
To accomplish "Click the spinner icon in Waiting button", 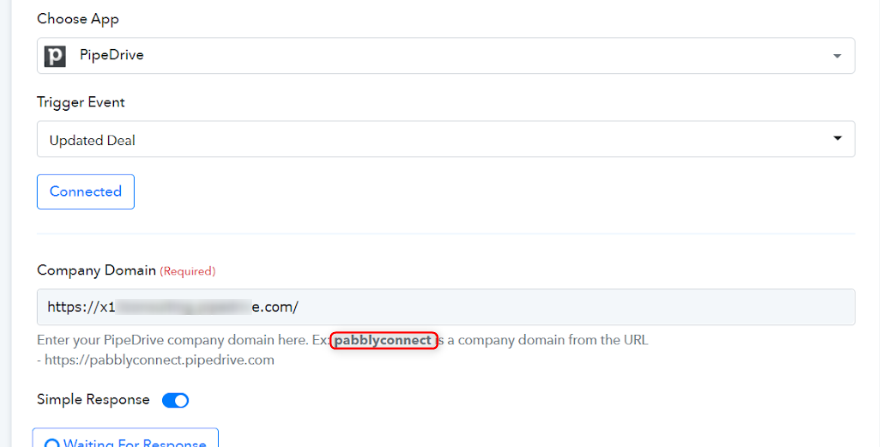I will pos(52,443).
